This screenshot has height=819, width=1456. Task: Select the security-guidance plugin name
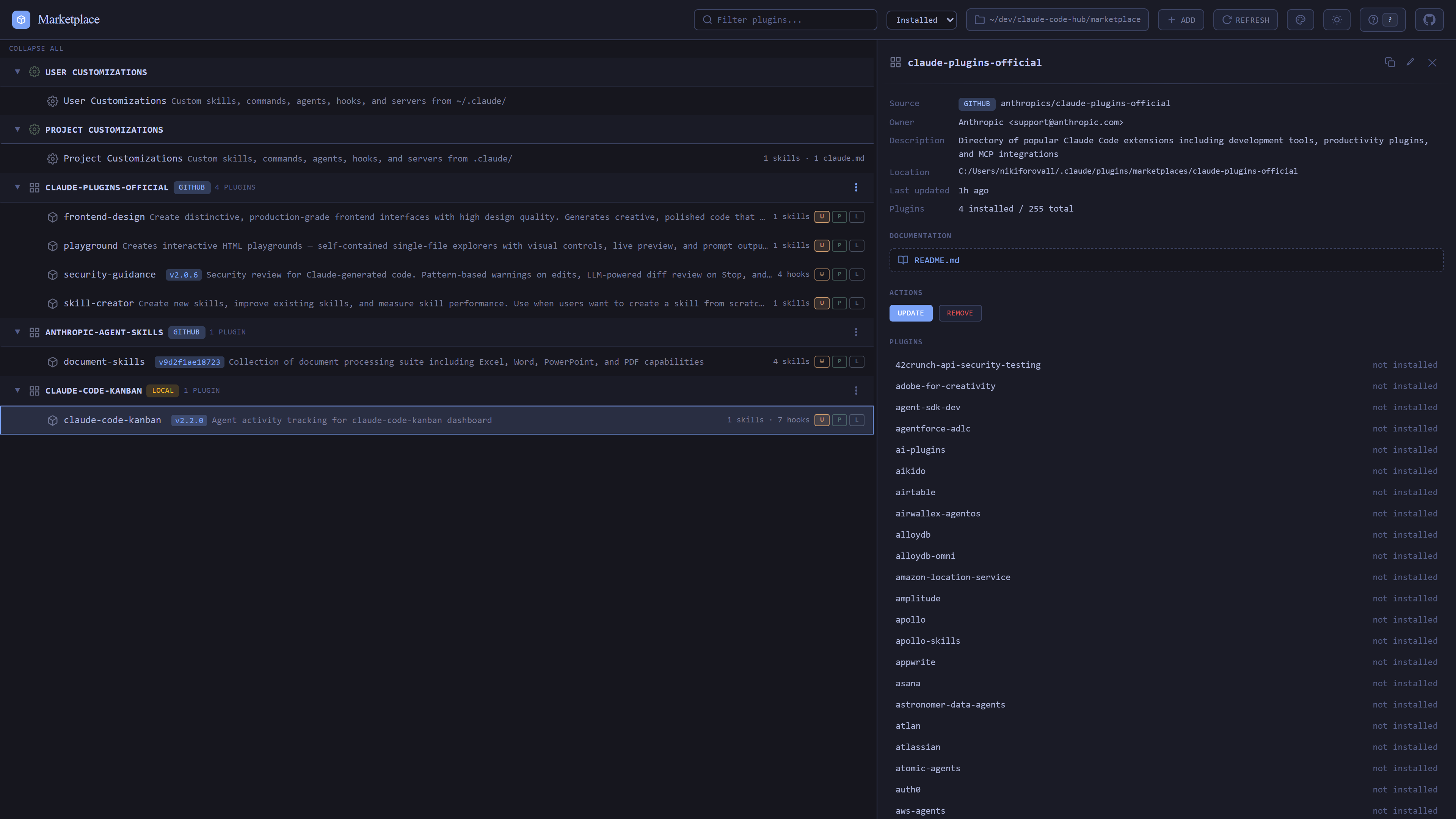[x=110, y=275]
